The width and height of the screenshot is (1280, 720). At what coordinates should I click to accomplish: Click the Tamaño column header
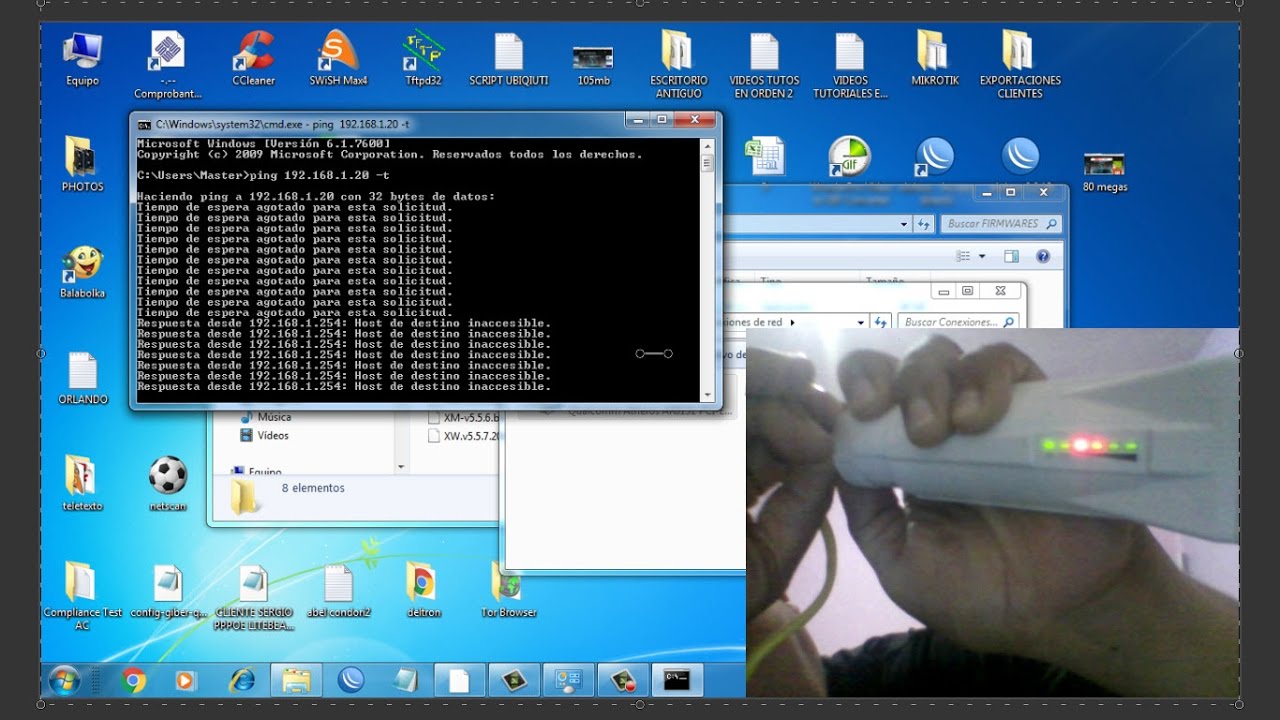point(884,281)
